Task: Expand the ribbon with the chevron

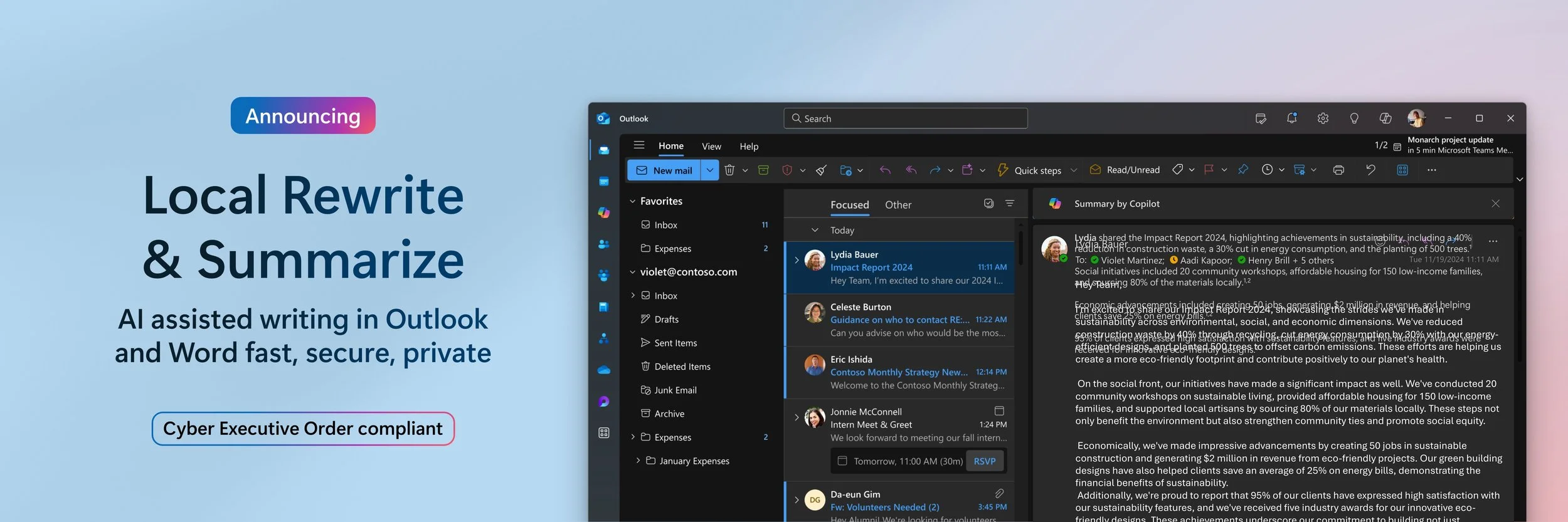Action: [x=1519, y=180]
